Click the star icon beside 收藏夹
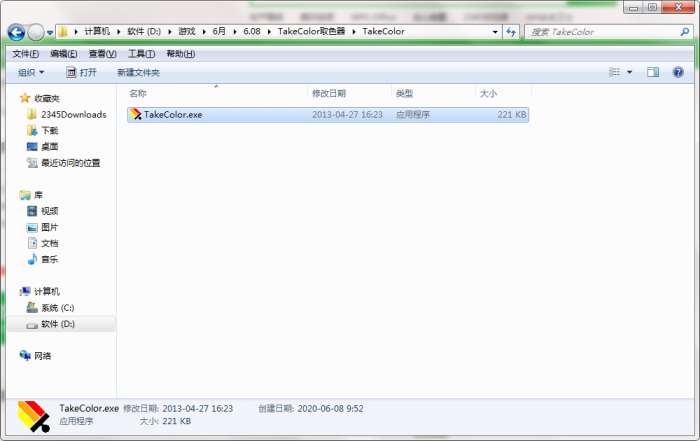This screenshot has height=441, width=700. [x=25, y=98]
